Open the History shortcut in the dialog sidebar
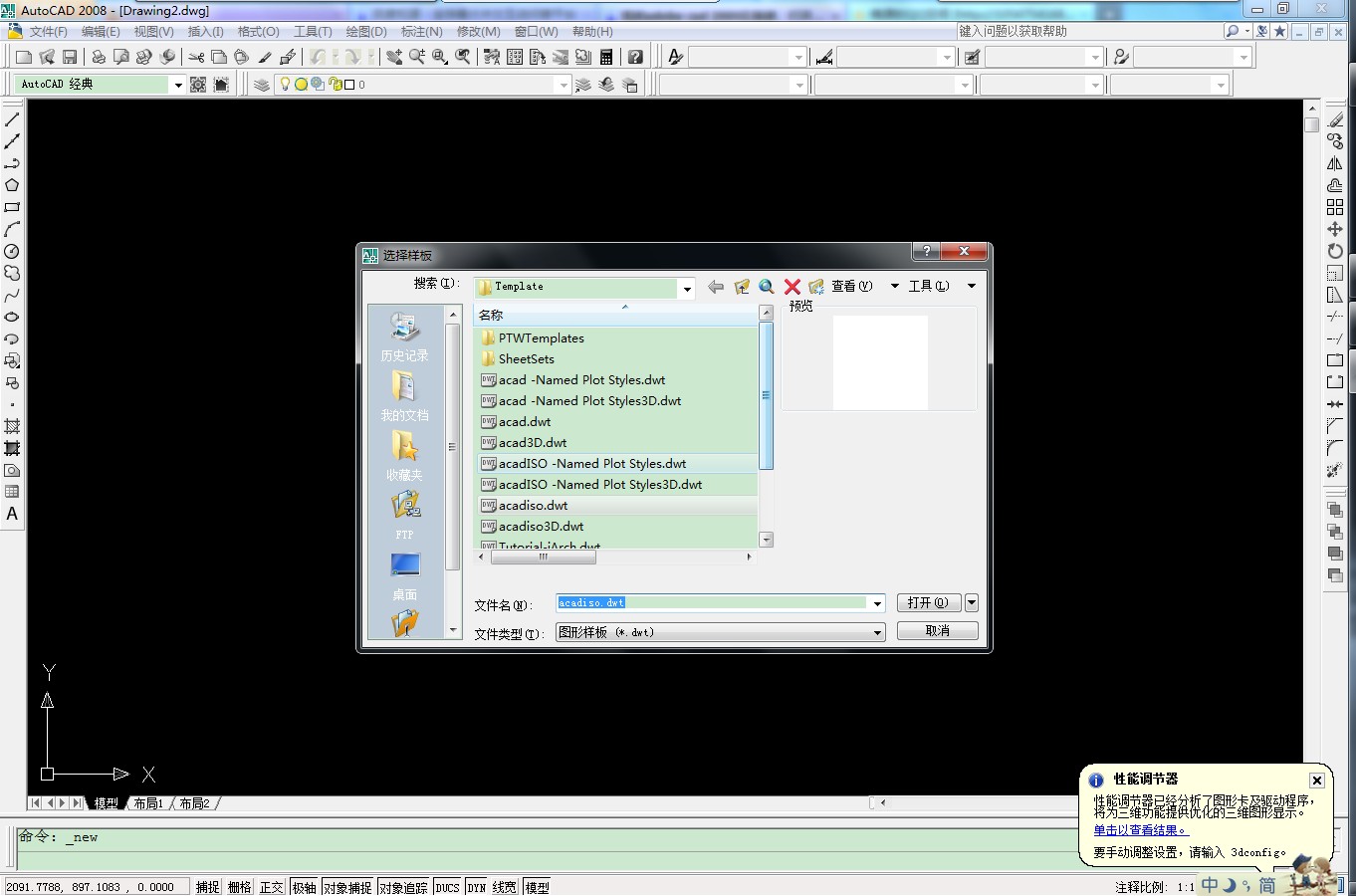Viewport: 1356px width, 896px height. (404, 336)
